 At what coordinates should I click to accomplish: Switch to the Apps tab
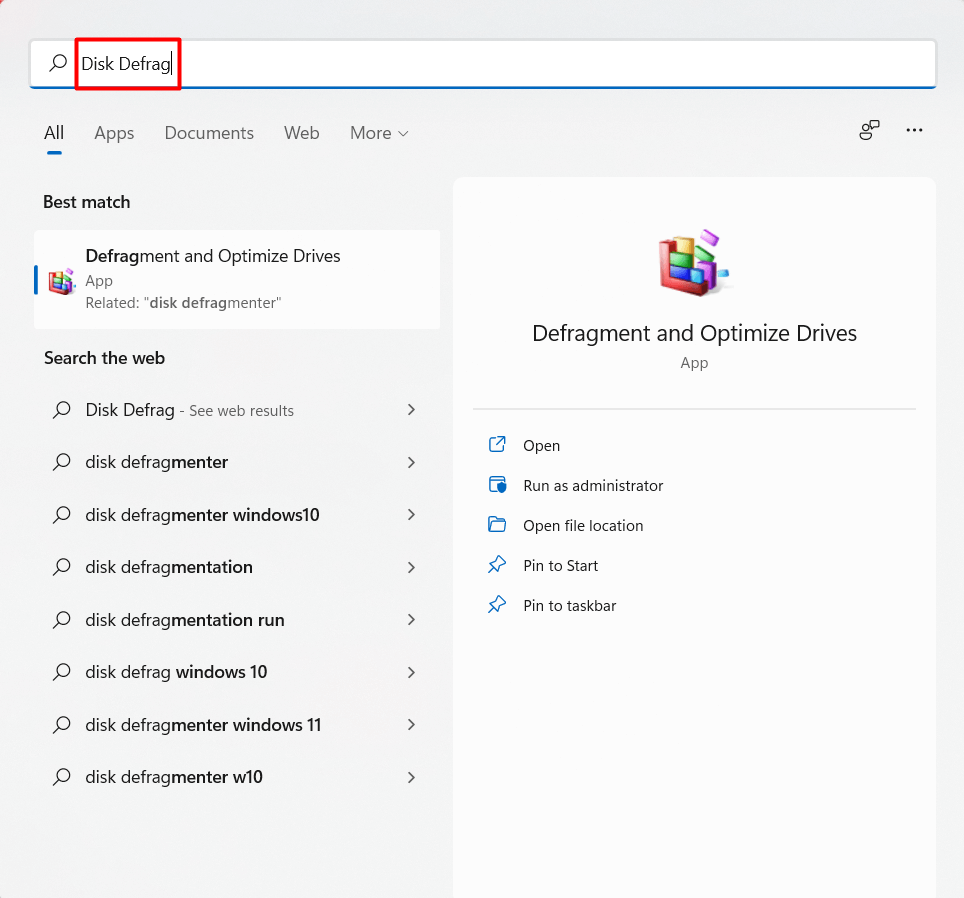point(114,133)
